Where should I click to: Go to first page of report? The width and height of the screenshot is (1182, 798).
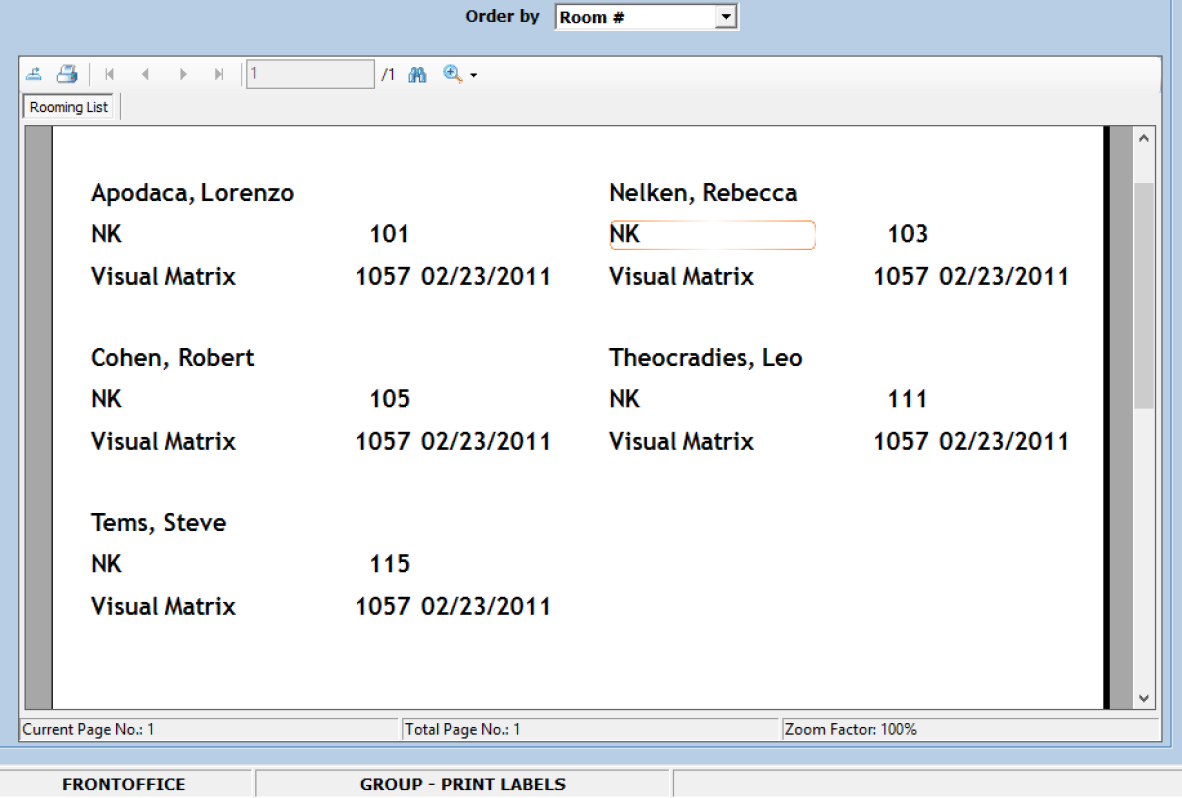pos(109,74)
